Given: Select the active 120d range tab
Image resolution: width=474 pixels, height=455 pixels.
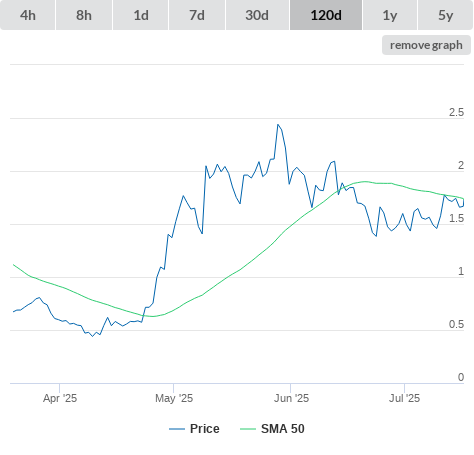Looking at the screenshot, I should pos(326,15).
